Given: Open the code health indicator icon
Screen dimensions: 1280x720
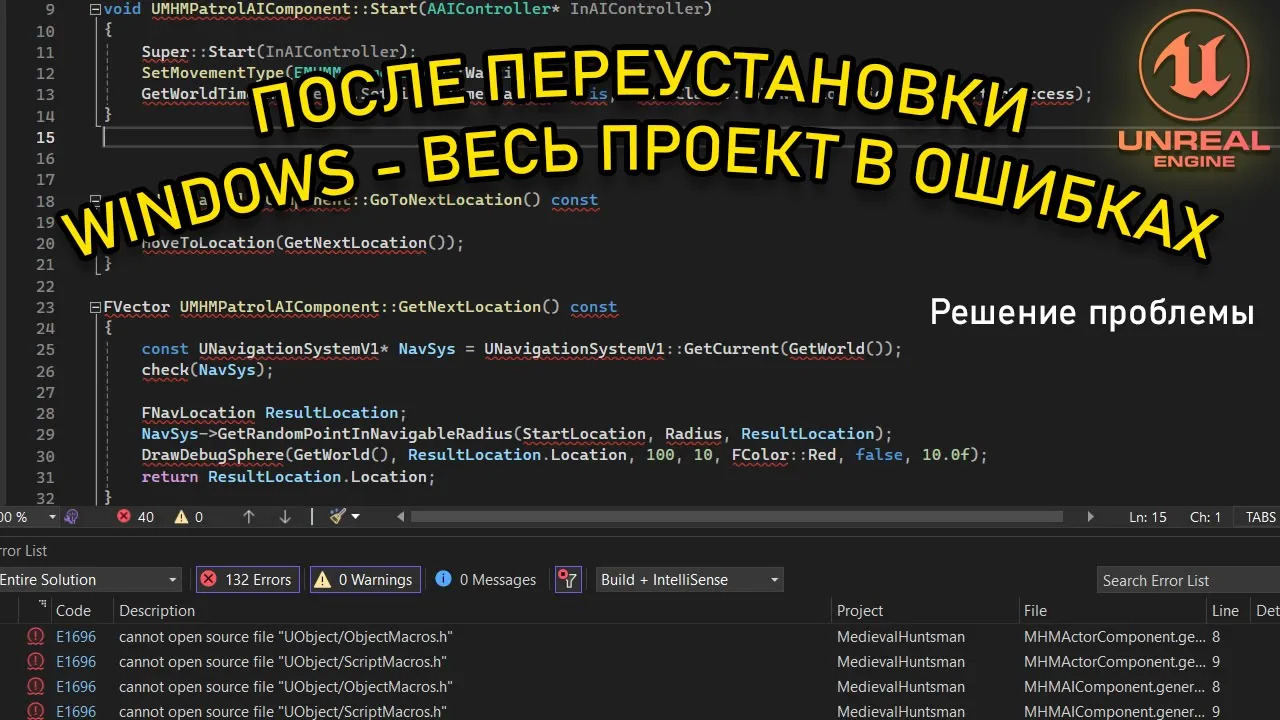Looking at the screenshot, I should coord(71,517).
